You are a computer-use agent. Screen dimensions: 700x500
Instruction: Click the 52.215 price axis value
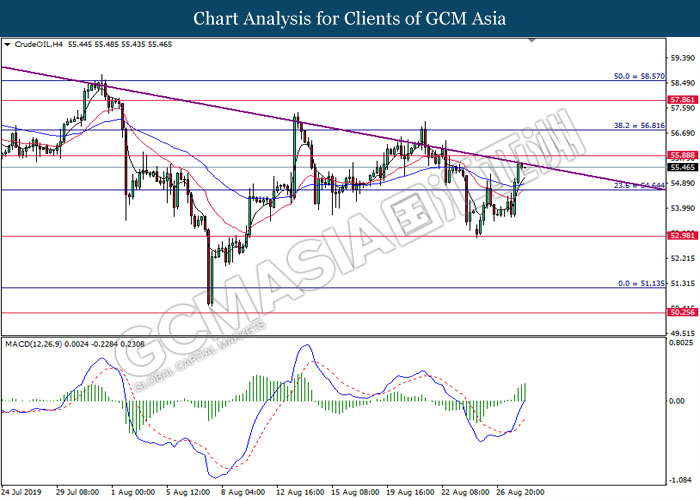(683, 258)
